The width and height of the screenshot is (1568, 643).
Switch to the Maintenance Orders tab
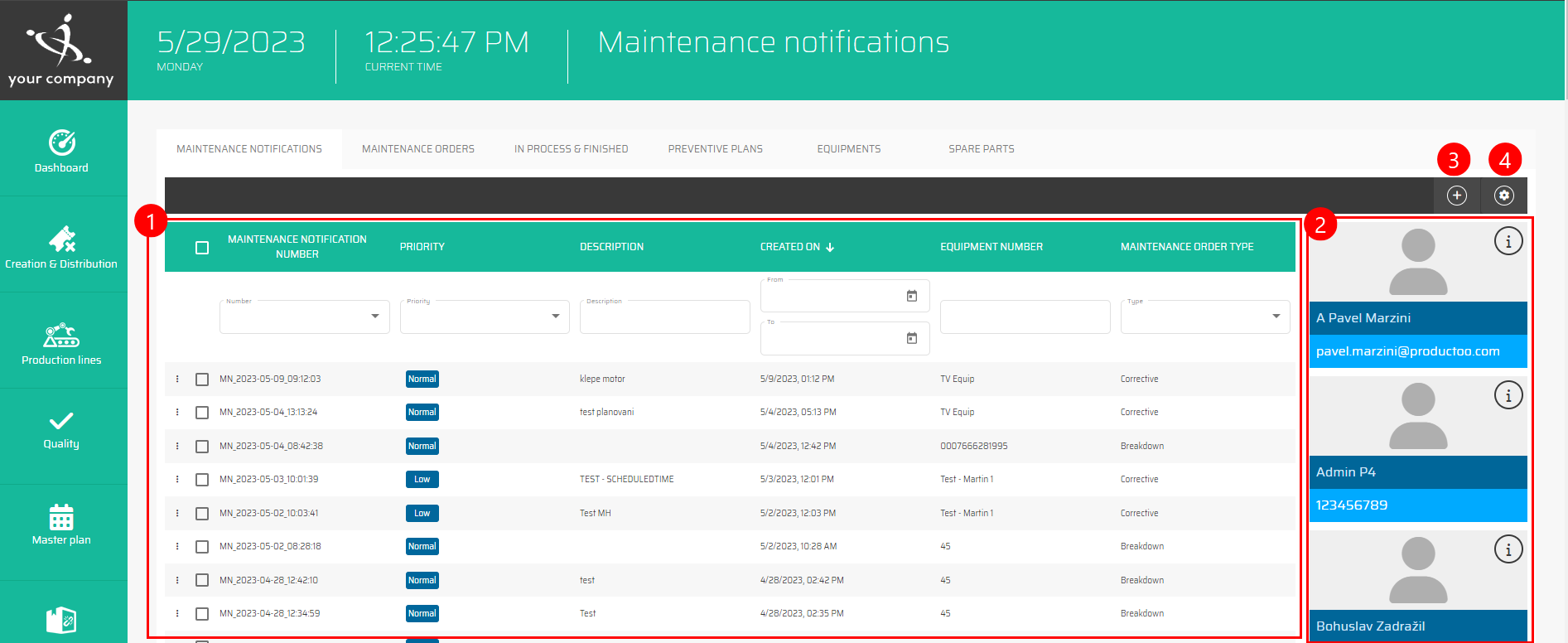pyautogui.click(x=417, y=149)
